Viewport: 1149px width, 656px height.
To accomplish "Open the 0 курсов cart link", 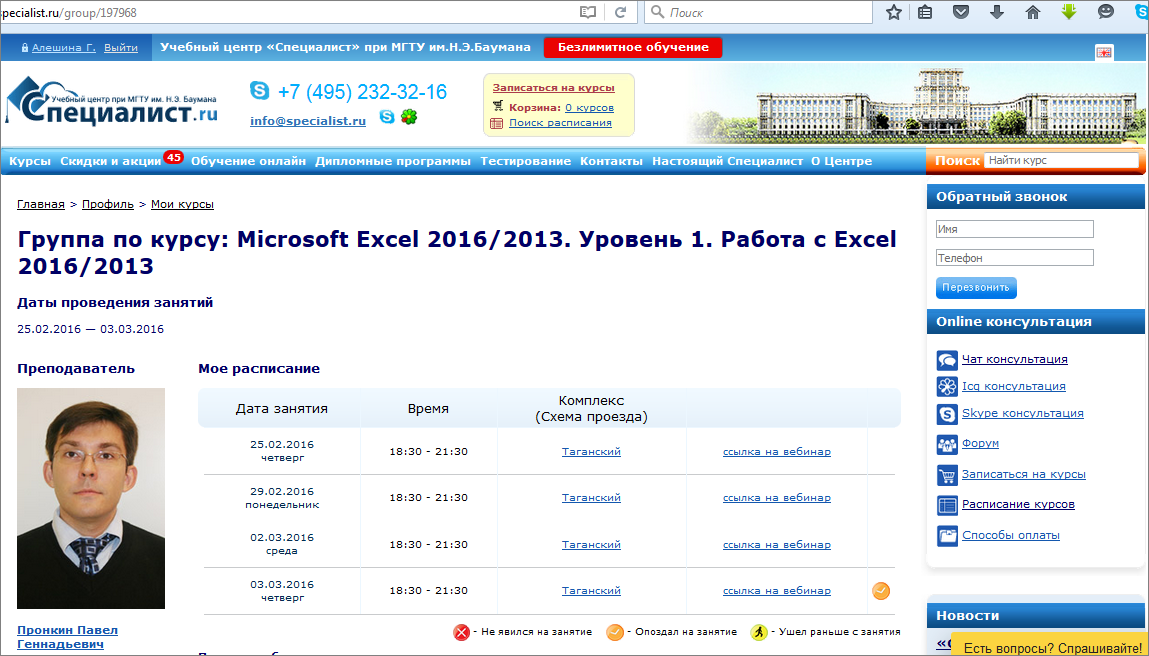I will 589,108.
